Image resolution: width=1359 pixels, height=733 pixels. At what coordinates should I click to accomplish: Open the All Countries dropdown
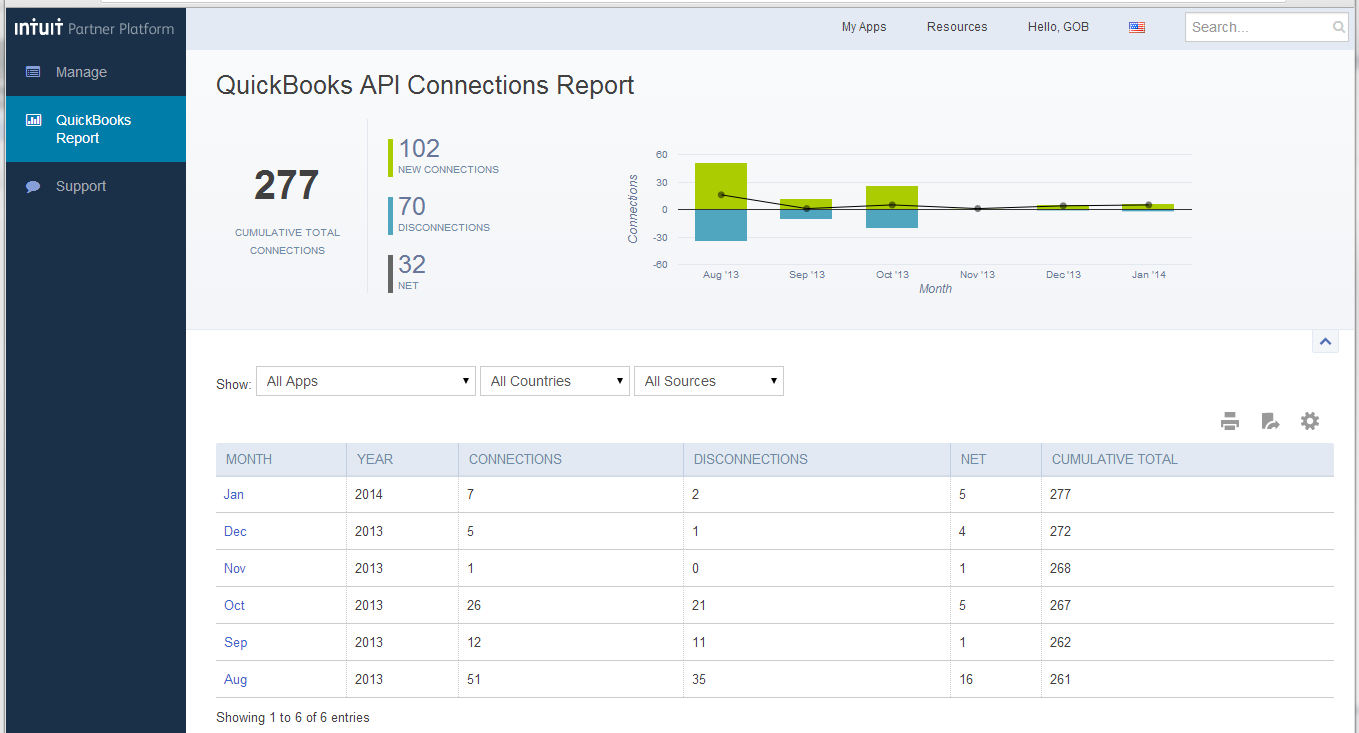click(x=555, y=381)
